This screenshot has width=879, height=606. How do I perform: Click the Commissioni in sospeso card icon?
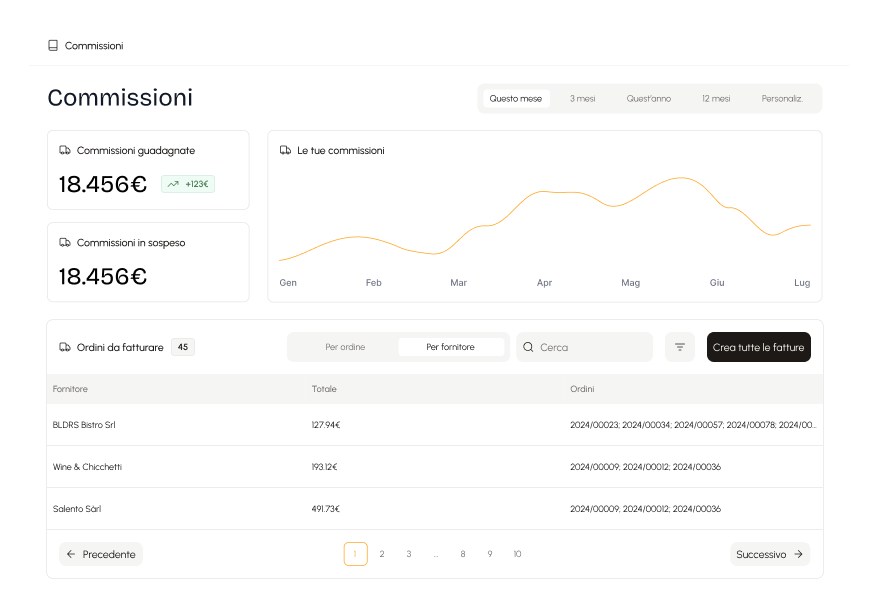pyautogui.click(x=66, y=242)
